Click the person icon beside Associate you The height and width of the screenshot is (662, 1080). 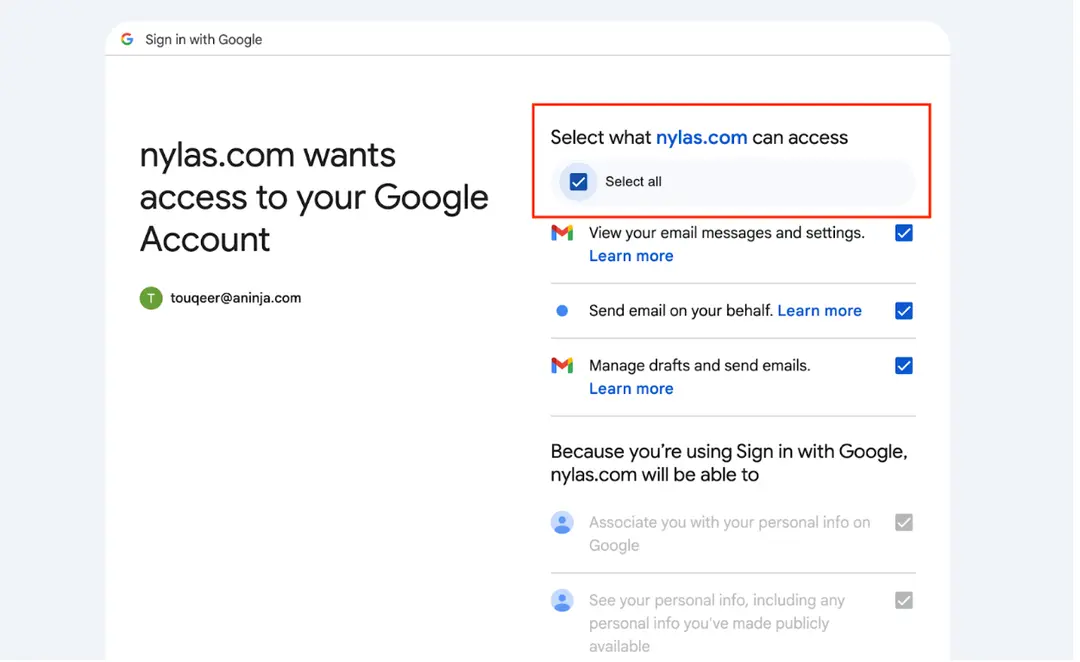click(x=562, y=523)
